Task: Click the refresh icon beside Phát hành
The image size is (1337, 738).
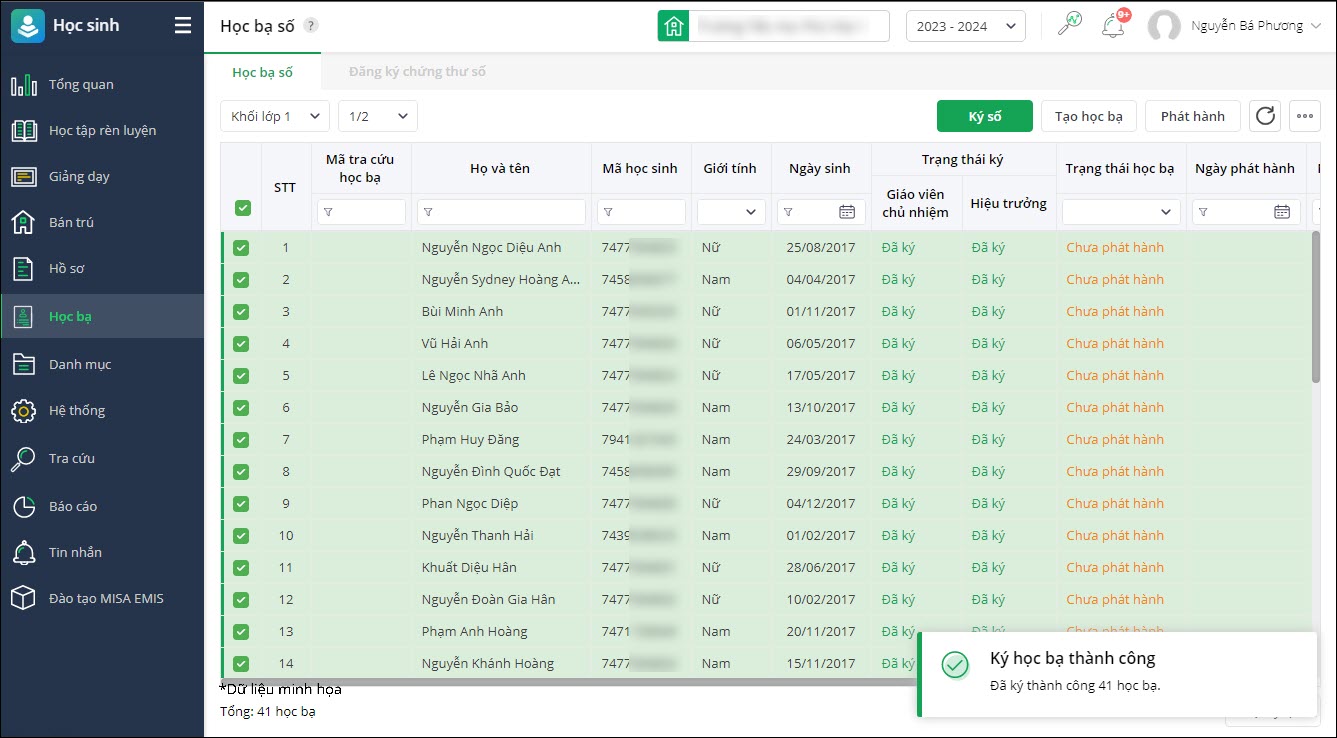Action: (x=1265, y=116)
